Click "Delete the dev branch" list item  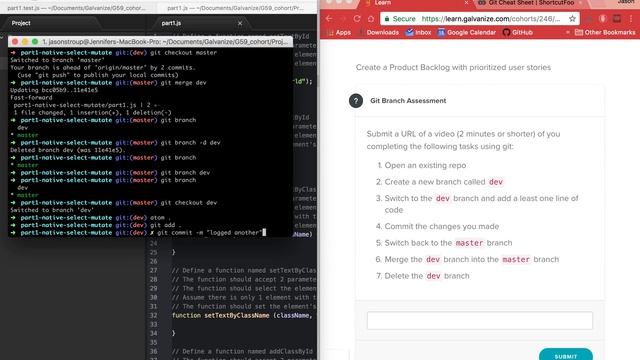coord(427,276)
